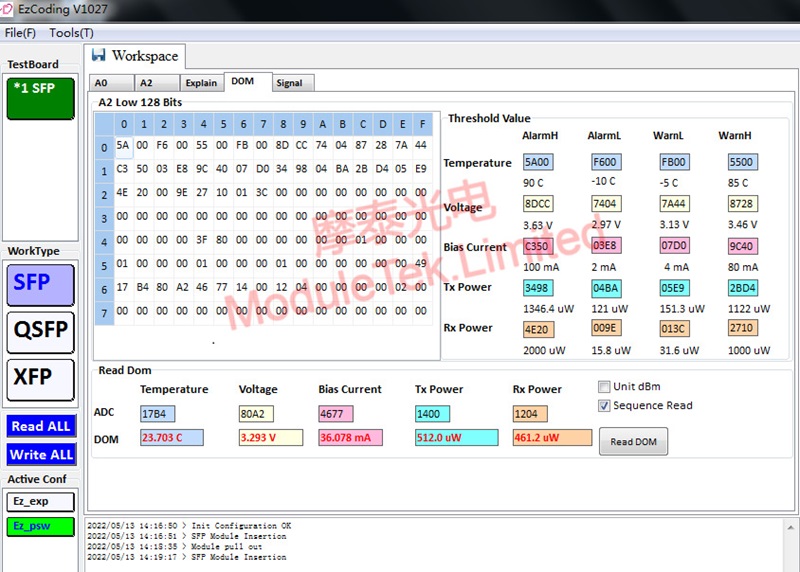The width and height of the screenshot is (800, 572).
Task: Click Voltage AlarmL field 7404
Action: [606, 204]
